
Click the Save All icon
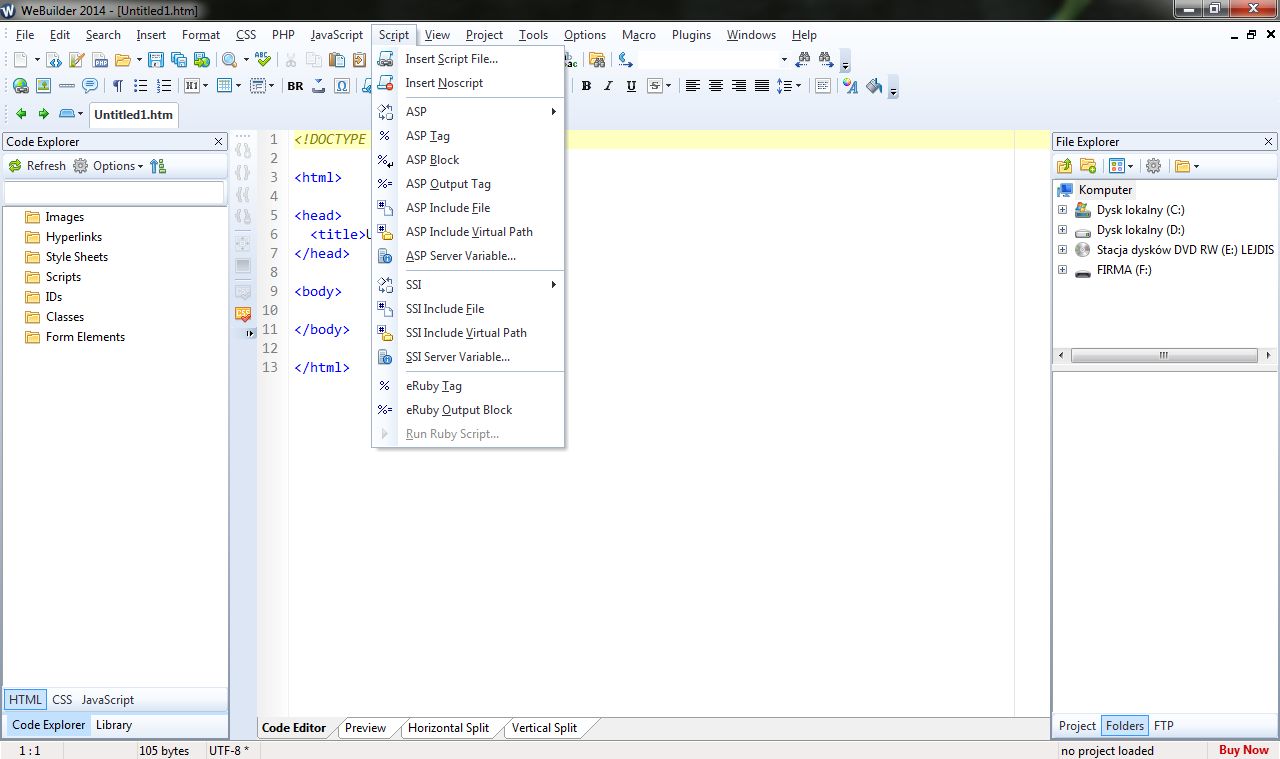click(x=179, y=60)
